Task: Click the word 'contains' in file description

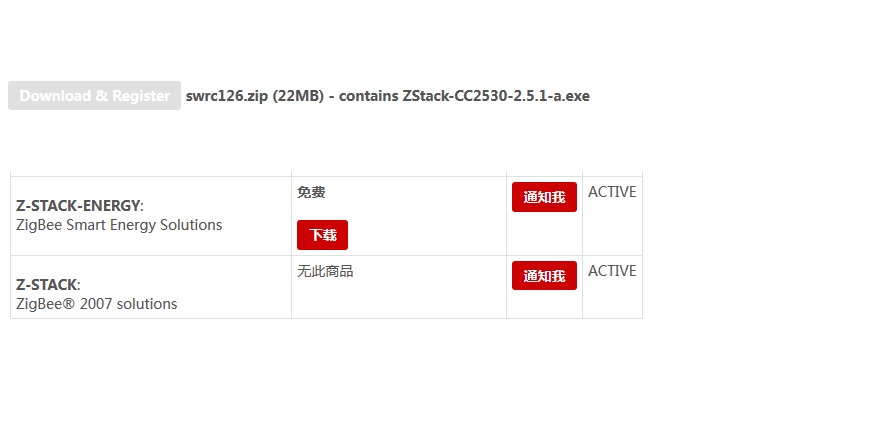Action: 369,96
